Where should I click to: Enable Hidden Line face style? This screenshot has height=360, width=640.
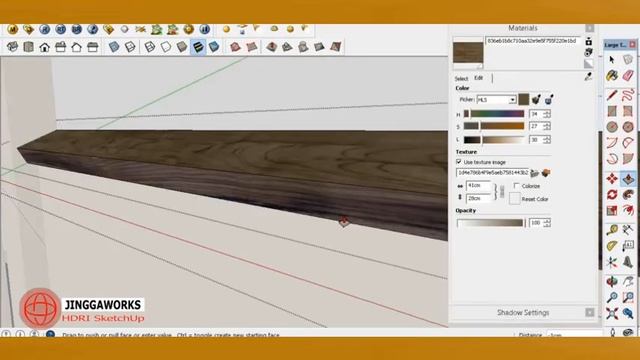[166, 47]
